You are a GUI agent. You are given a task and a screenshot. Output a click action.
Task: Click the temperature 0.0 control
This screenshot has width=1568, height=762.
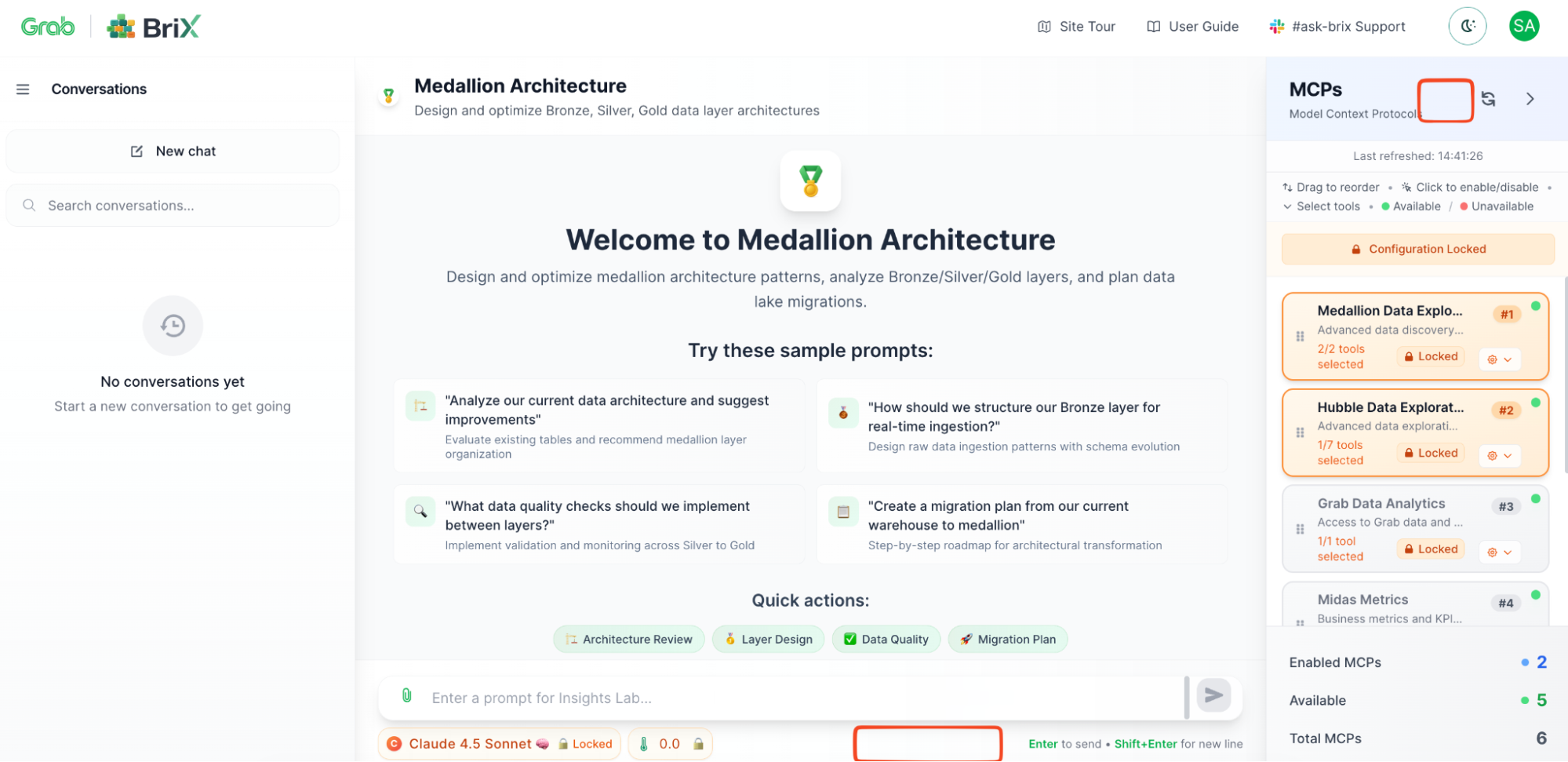669,744
